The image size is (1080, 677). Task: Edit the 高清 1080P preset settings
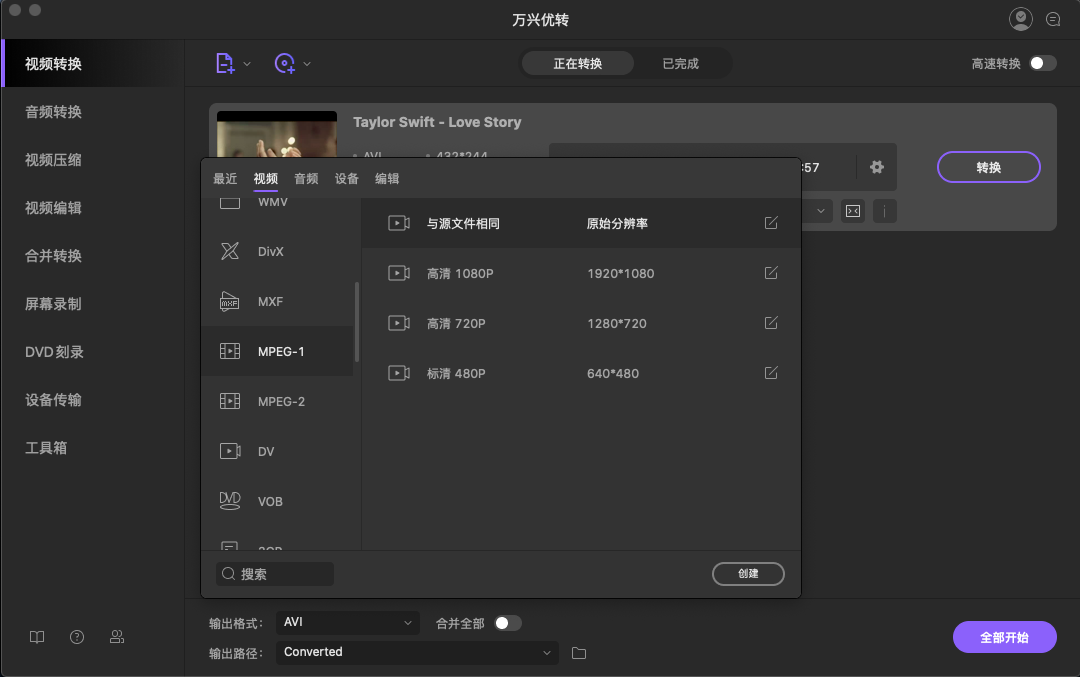pos(770,272)
